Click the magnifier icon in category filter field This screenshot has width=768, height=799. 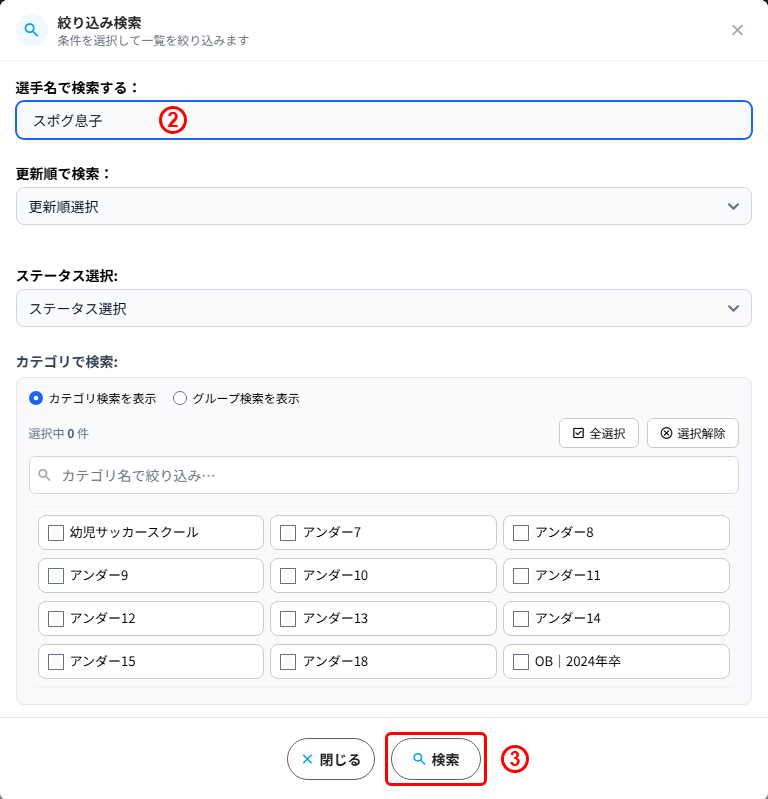click(44, 475)
